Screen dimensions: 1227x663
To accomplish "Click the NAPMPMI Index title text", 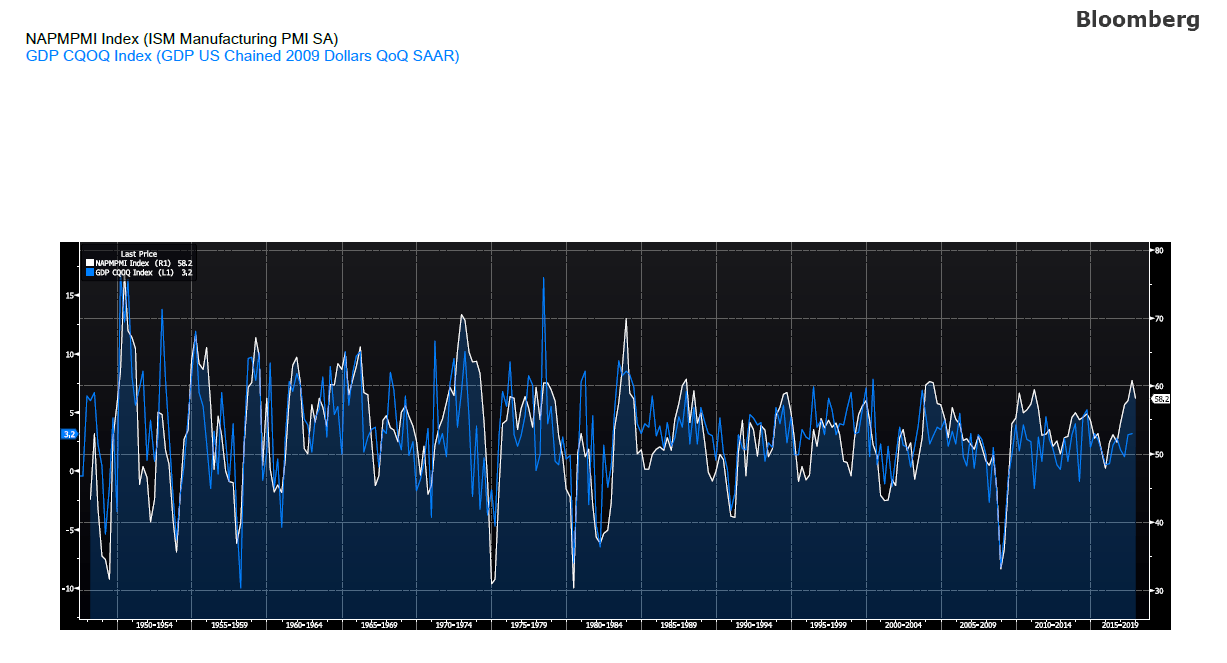I will click(182, 39).
